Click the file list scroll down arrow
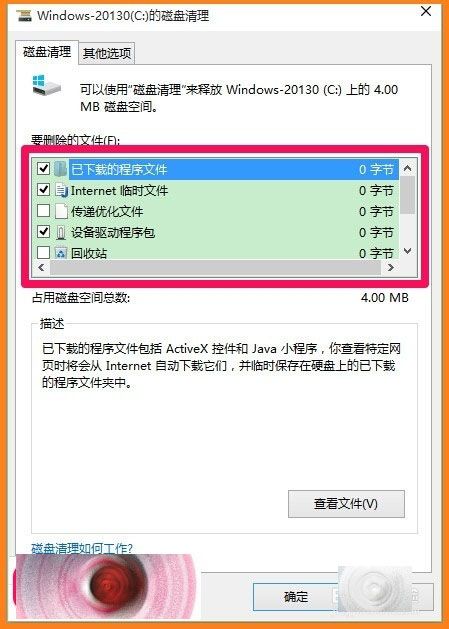 point(408,251)
